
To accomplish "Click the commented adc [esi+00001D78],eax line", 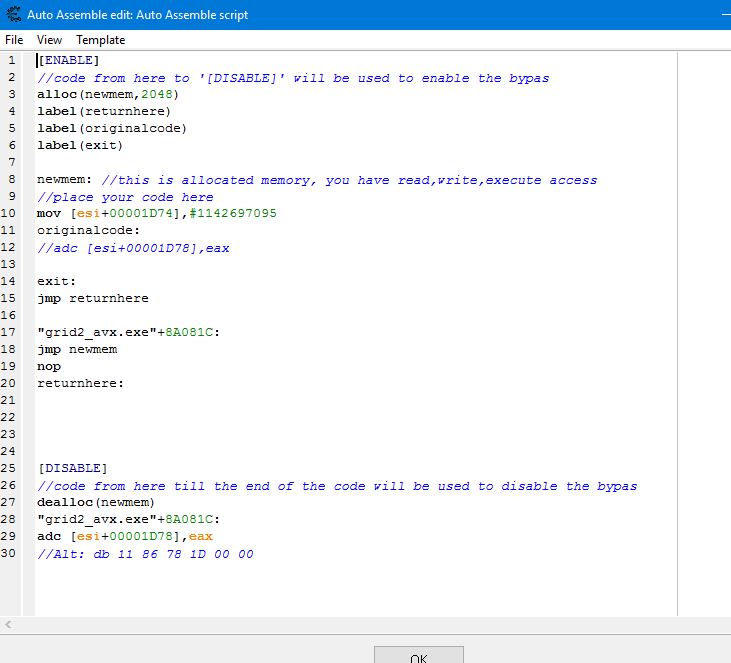I will click(133, 248).
